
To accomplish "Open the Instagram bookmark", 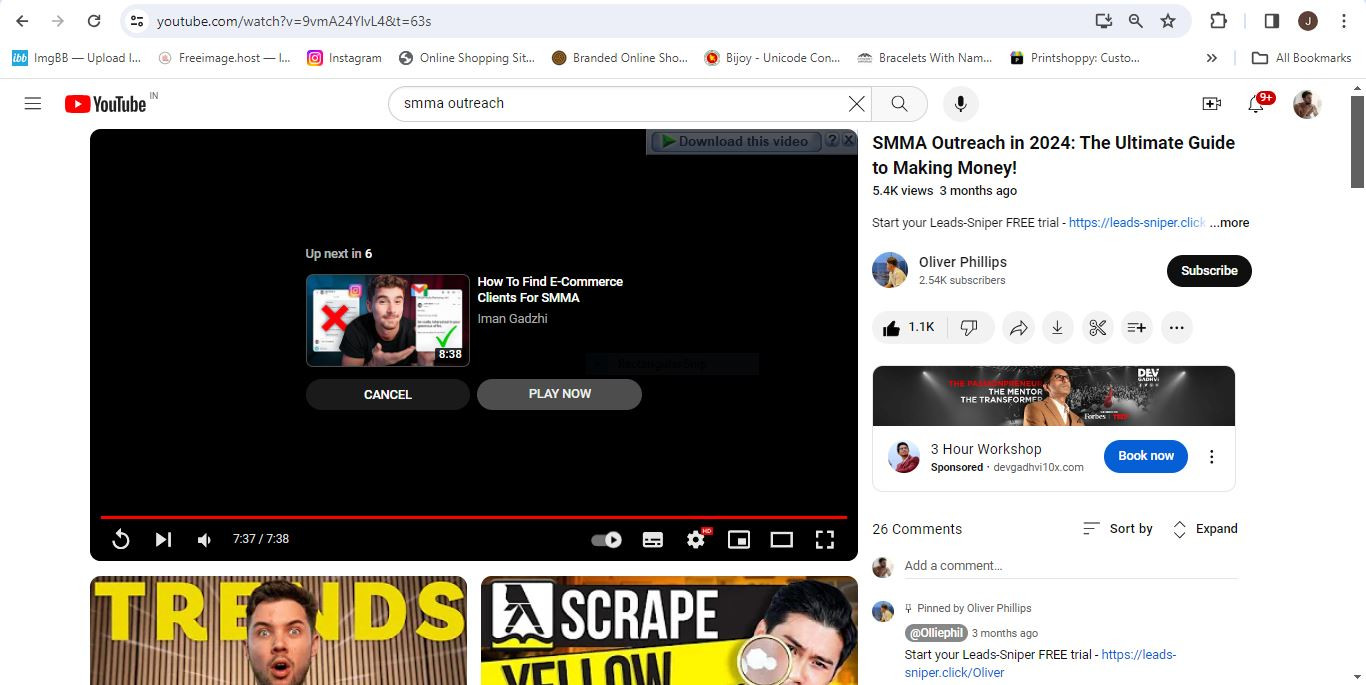I will click(x=344, y=58).
